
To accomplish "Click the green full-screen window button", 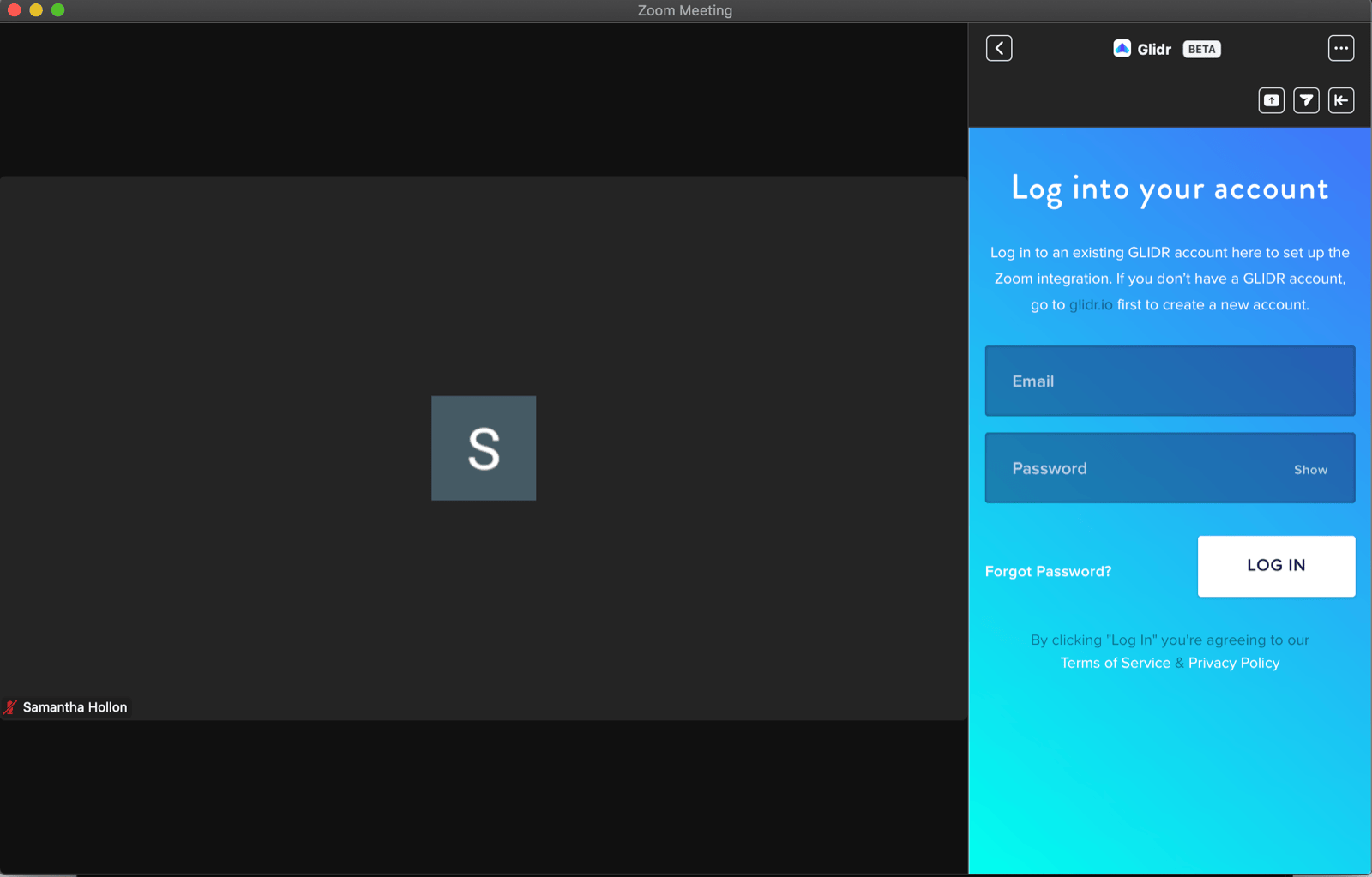I will 57,10.
